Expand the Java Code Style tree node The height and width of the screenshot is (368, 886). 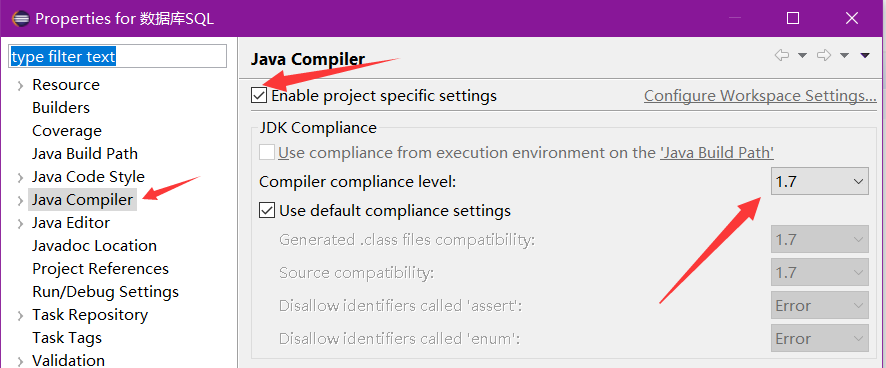pyautogui.click(x=20, y=177)
